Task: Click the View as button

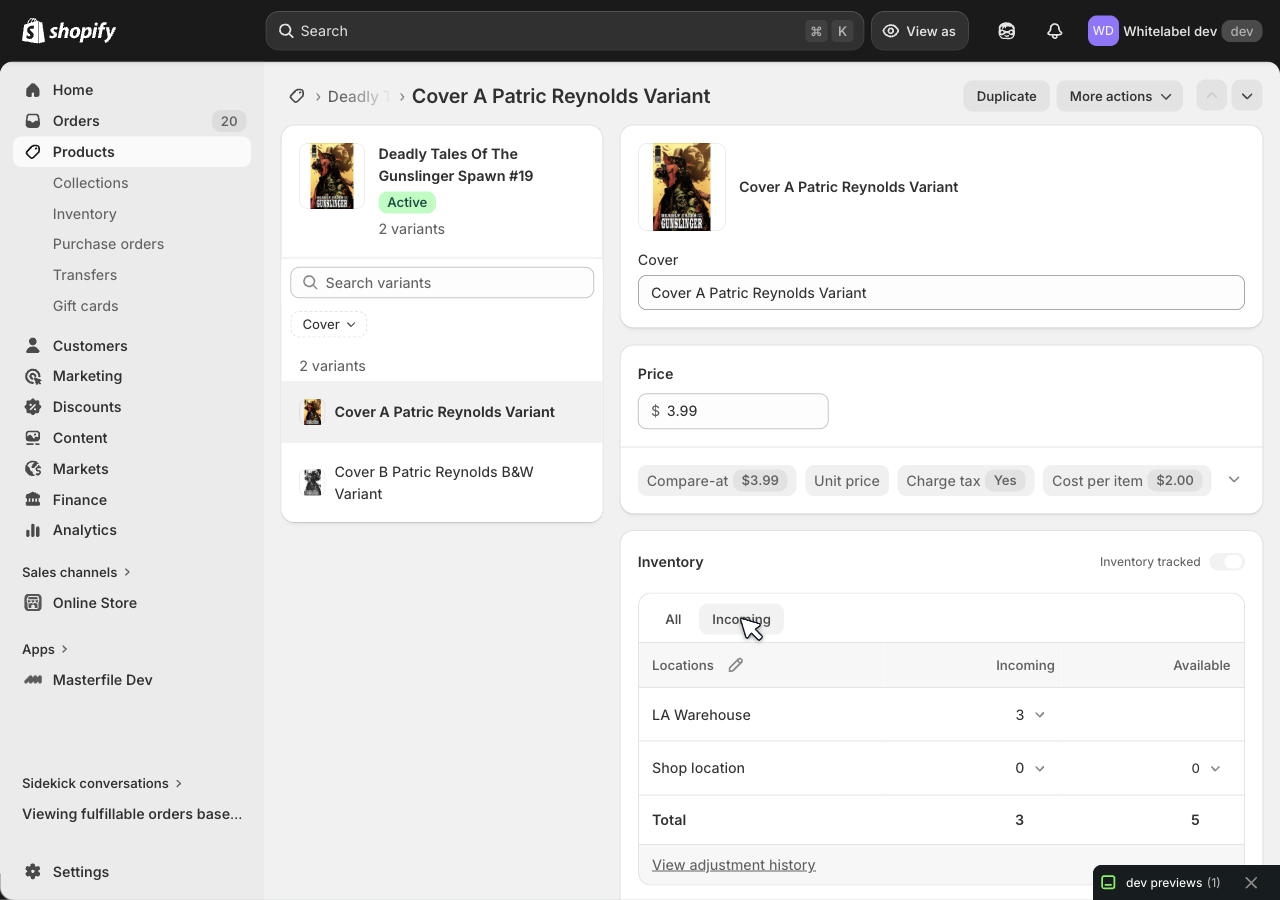Action: coord(920,31)
